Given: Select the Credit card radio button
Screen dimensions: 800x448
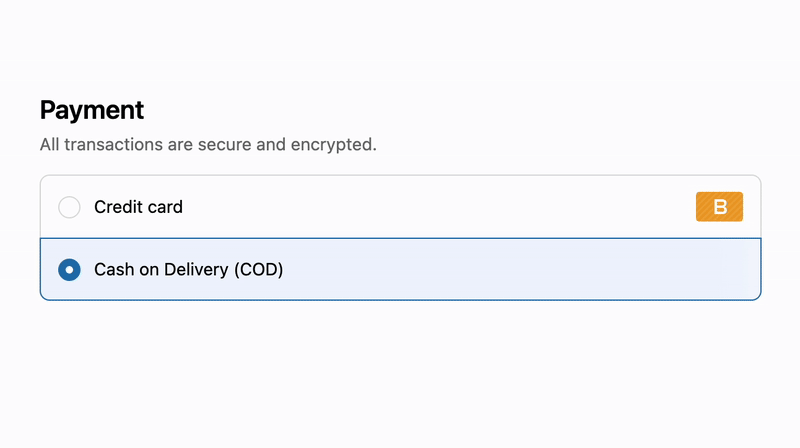Looking at the screenshot, I should pos(69,208).
